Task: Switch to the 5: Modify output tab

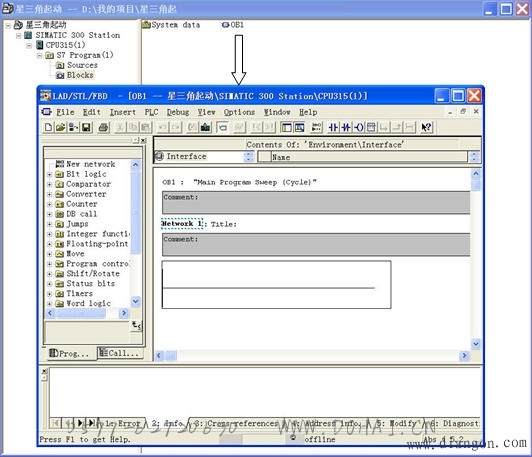Action: click(399, 423)
